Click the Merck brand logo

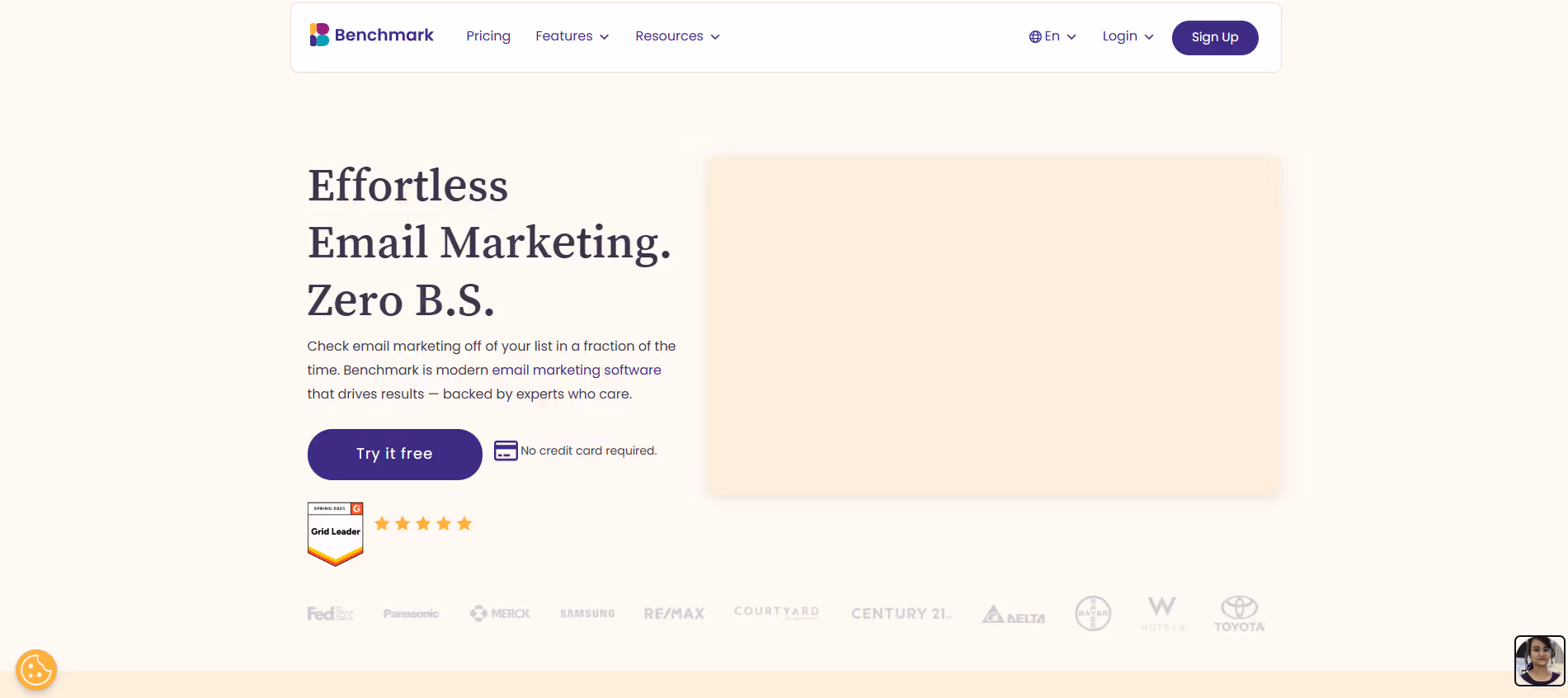(x=499, y=613)
